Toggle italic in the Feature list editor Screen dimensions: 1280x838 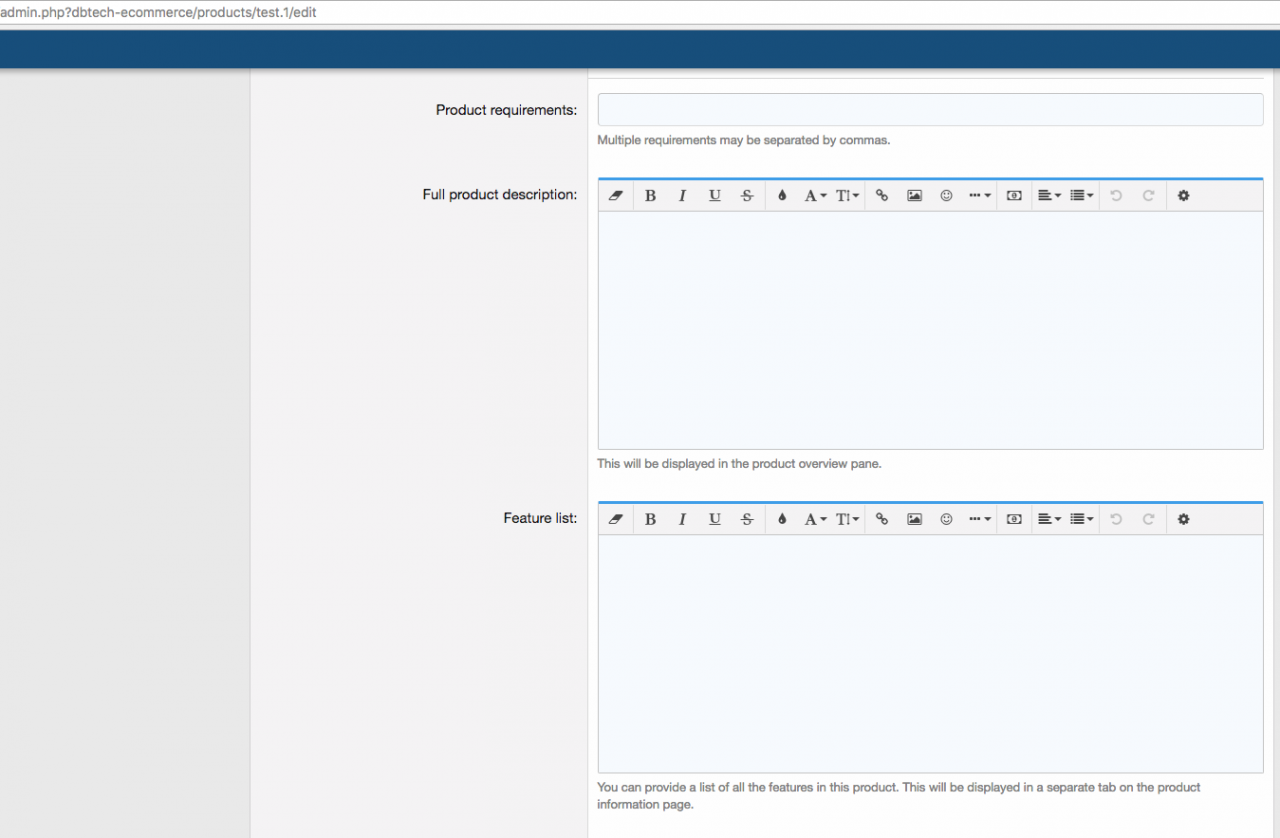coord(682,519)
